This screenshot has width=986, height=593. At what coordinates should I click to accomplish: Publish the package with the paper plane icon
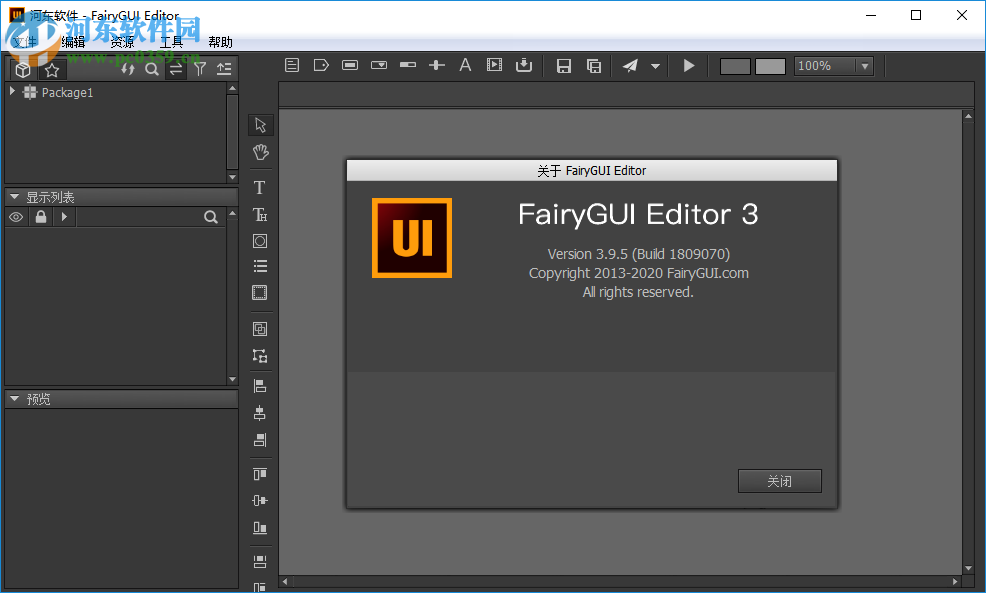coord(629,65)
